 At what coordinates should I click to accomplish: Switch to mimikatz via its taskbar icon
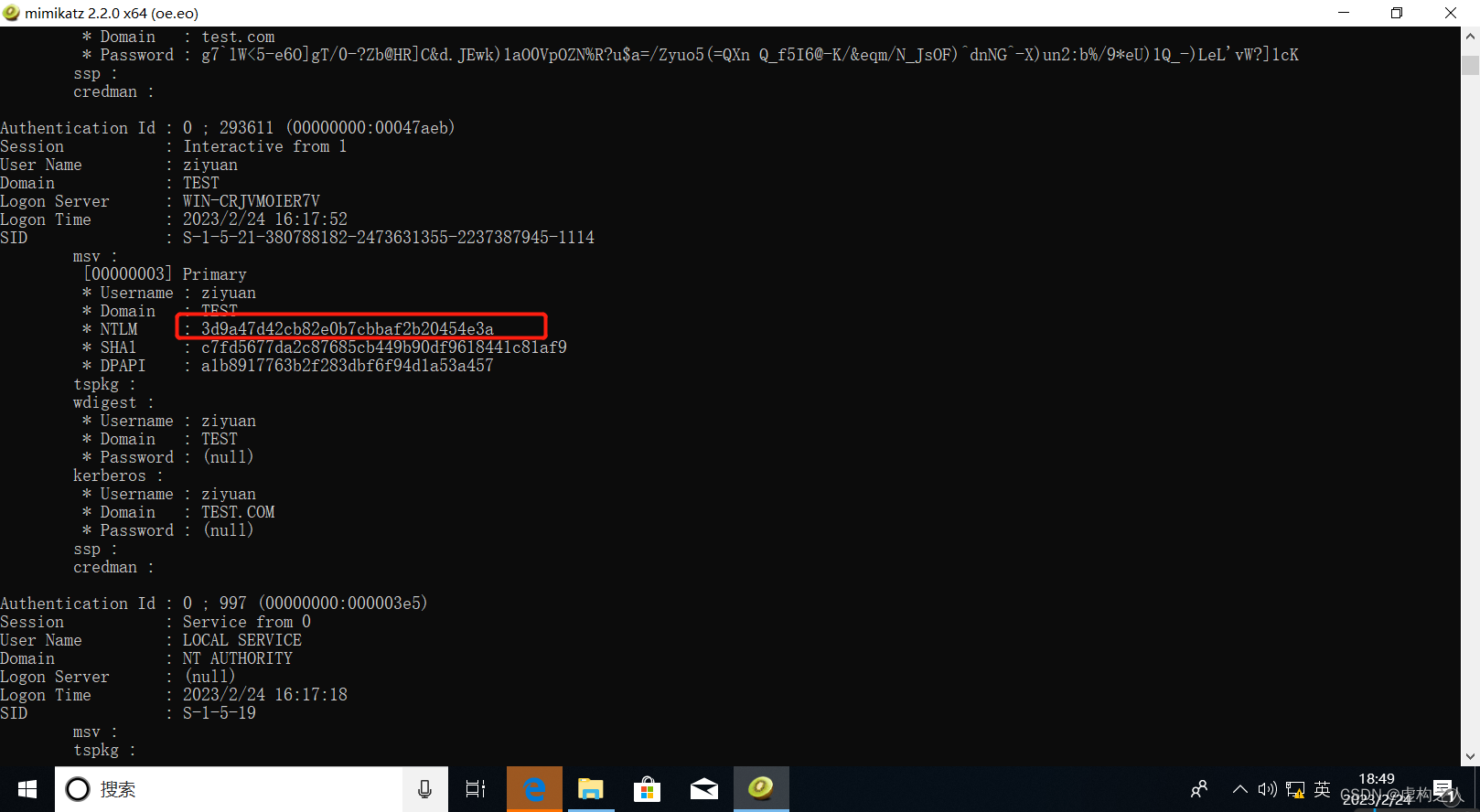(x=761, y=788)
